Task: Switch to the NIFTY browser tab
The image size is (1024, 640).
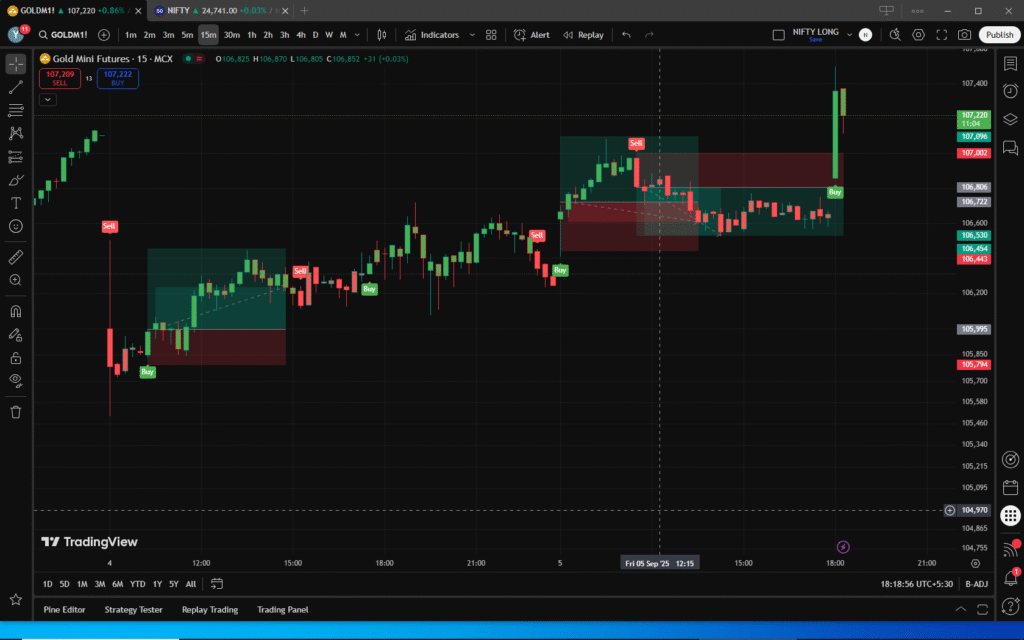Action: tap(213, 10)
